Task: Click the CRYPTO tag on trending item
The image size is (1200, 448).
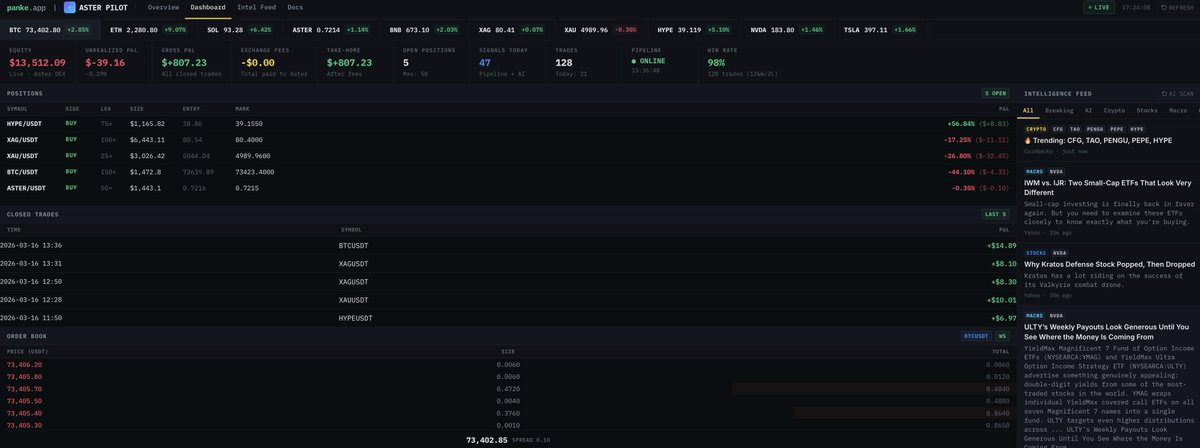Action: (x=1036, y=129)
